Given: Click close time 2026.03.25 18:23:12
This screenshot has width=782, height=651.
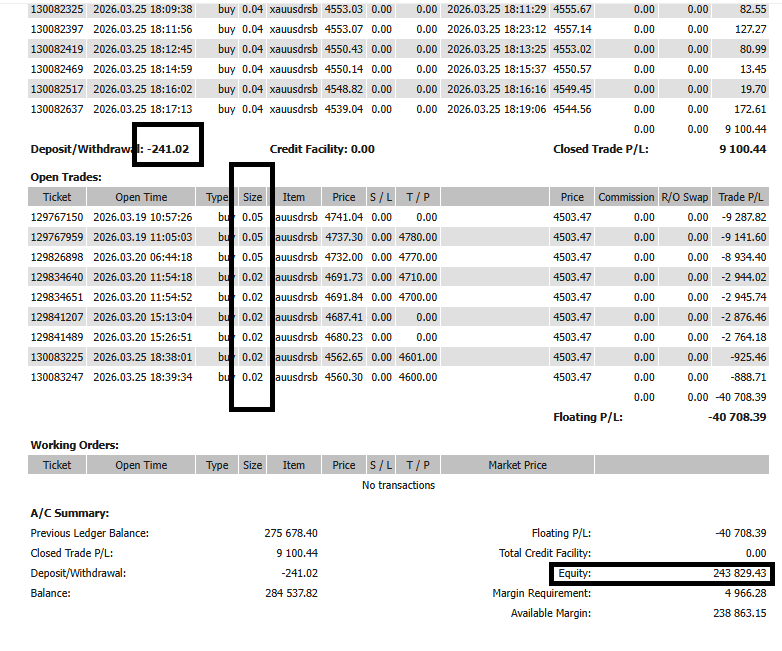Looking at the screenshot, I should point(496,29).
